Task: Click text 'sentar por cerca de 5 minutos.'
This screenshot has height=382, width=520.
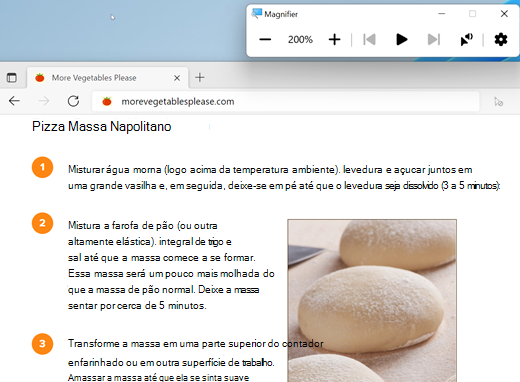Action: [137, 306]
